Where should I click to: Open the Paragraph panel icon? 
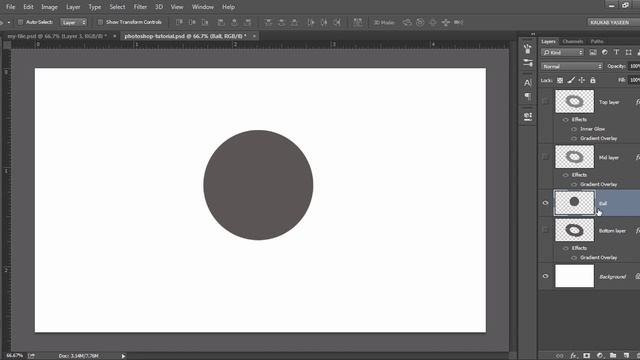[528, 96]
